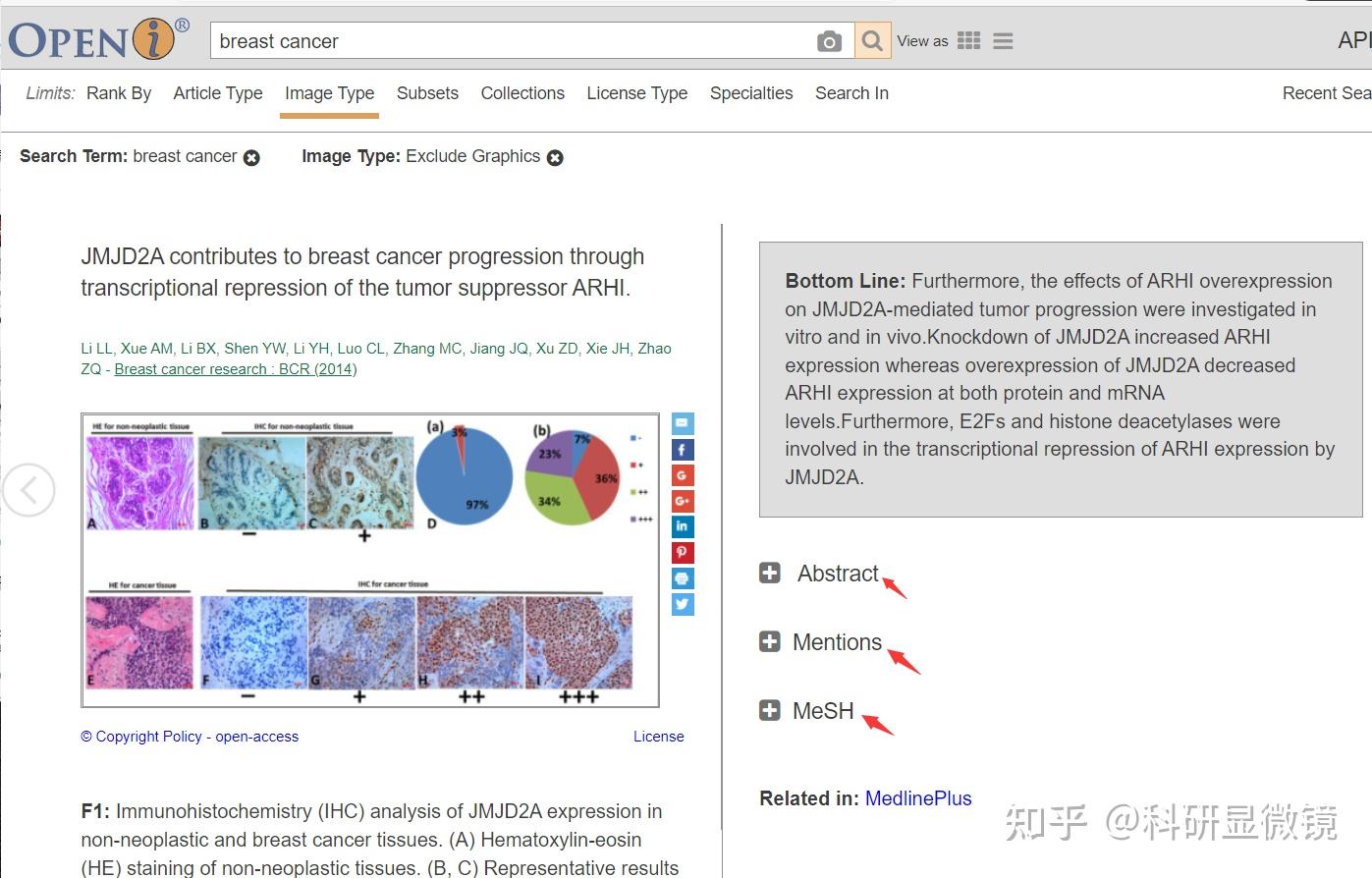Open the MedlinePlus related link

pos(918,798)
